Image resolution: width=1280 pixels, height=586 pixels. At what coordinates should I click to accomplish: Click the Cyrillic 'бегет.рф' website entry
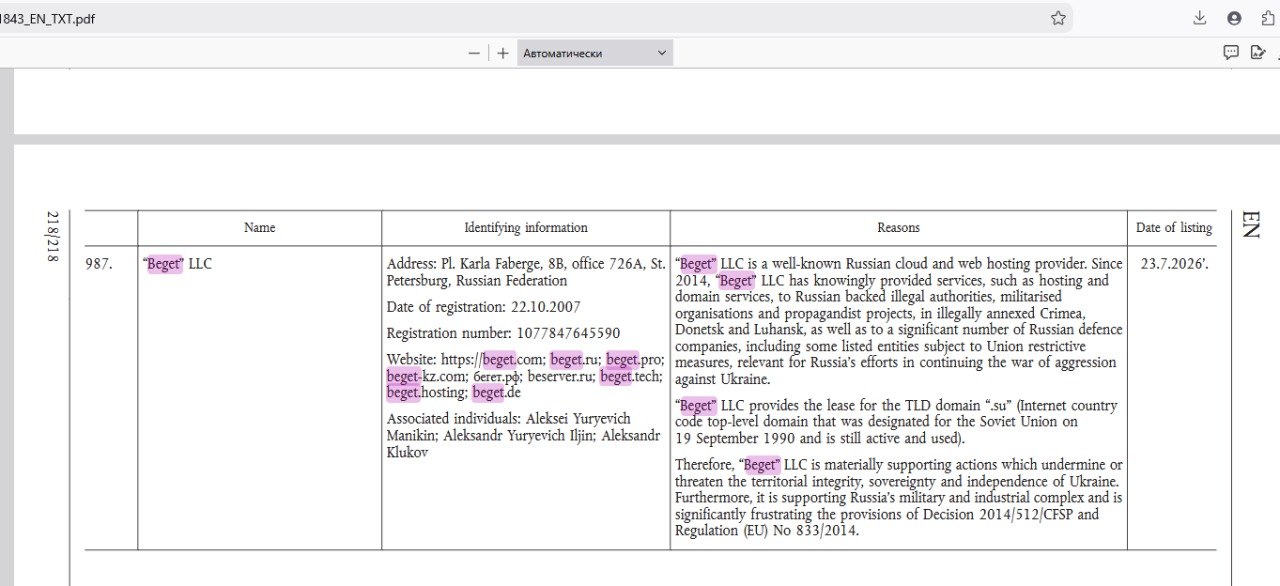[497, 376]
